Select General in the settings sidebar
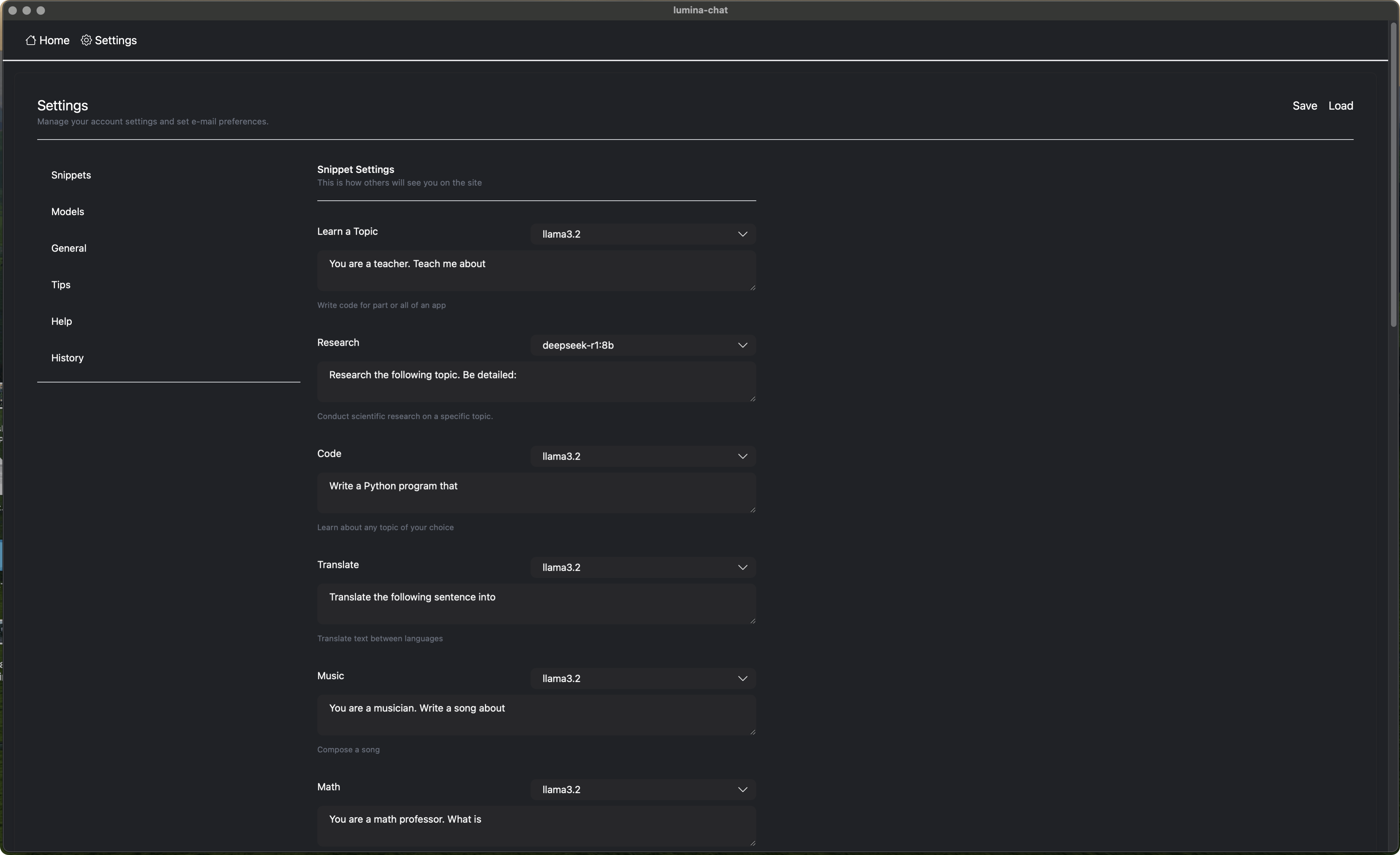Screen dimensions: 1400x855 69,248
